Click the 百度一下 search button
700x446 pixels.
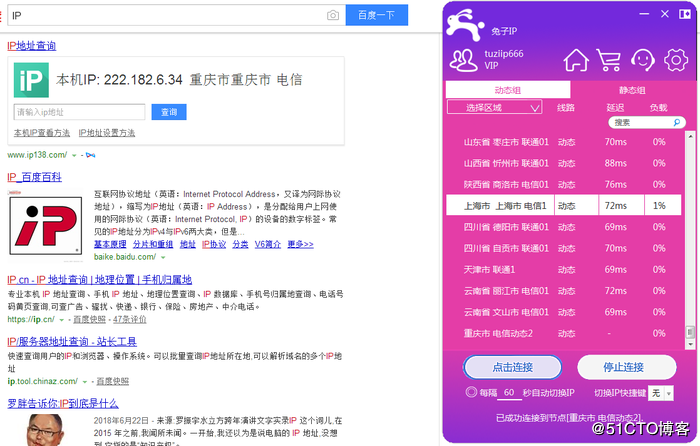tap(377, 15)
